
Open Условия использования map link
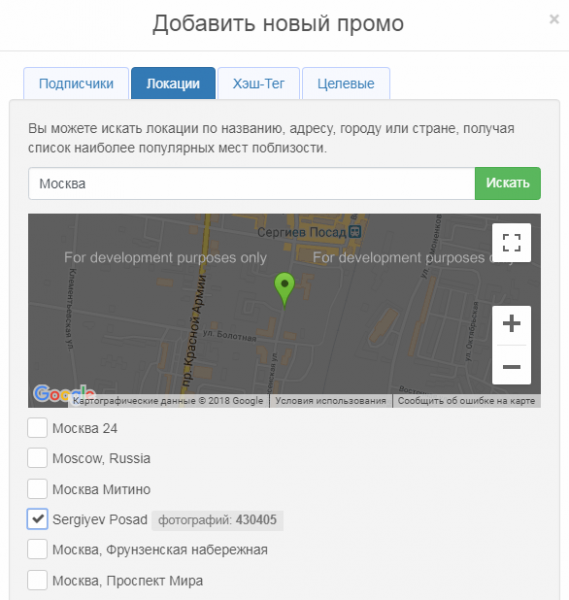331,401
